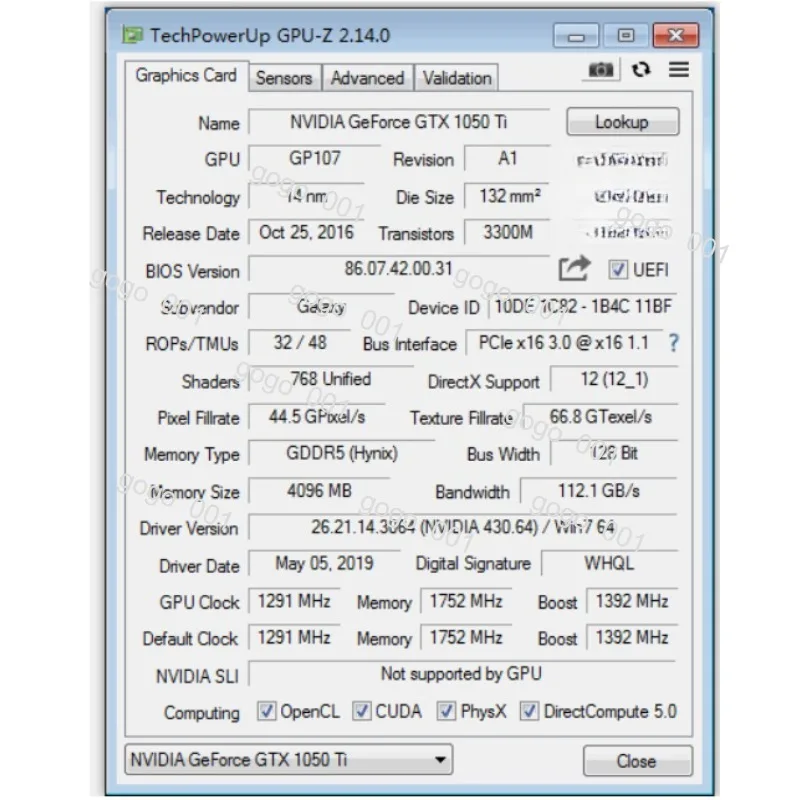The width and height of the screenshot is (800, 800).
Task: Maximize the GPU-Z window
Action: pos(626,36)
